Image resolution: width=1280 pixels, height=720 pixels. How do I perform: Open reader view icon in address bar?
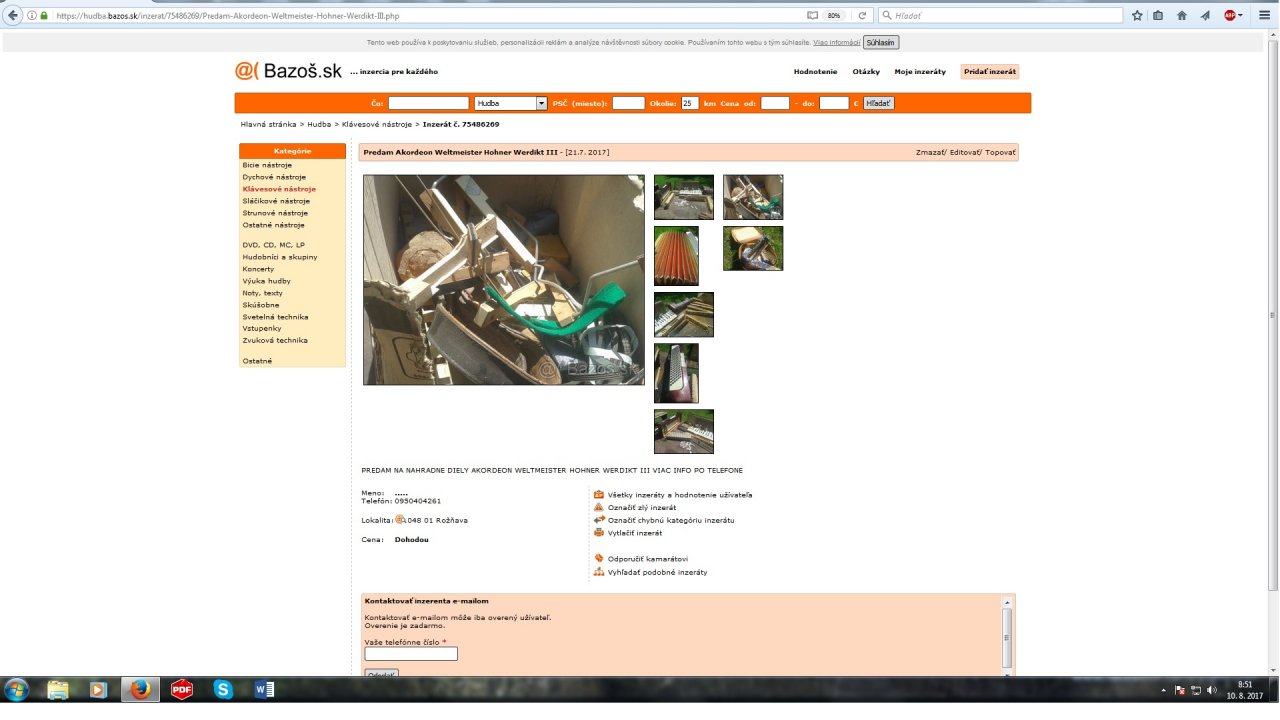click(x=812, y=16)
